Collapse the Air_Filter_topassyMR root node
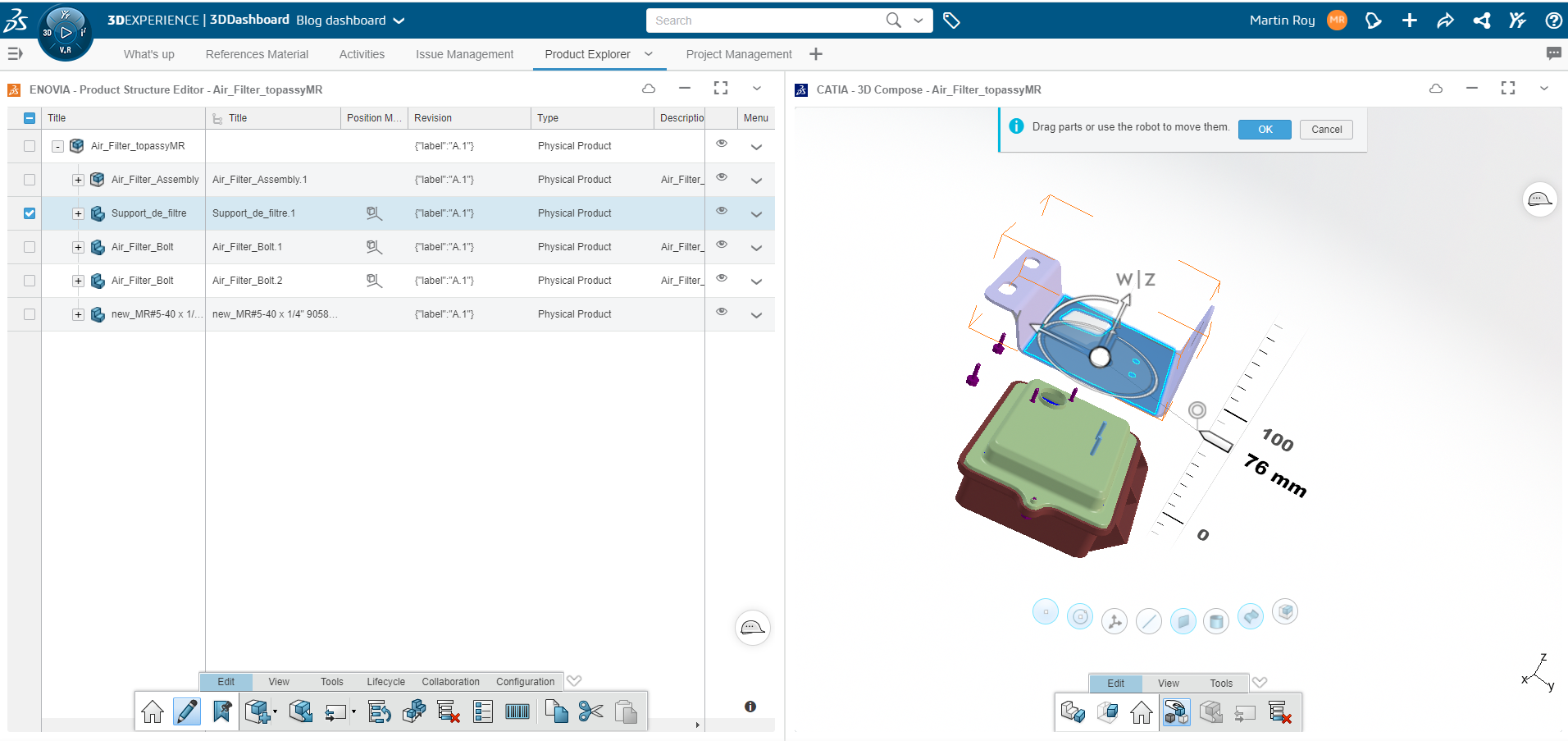 point(57,146)
